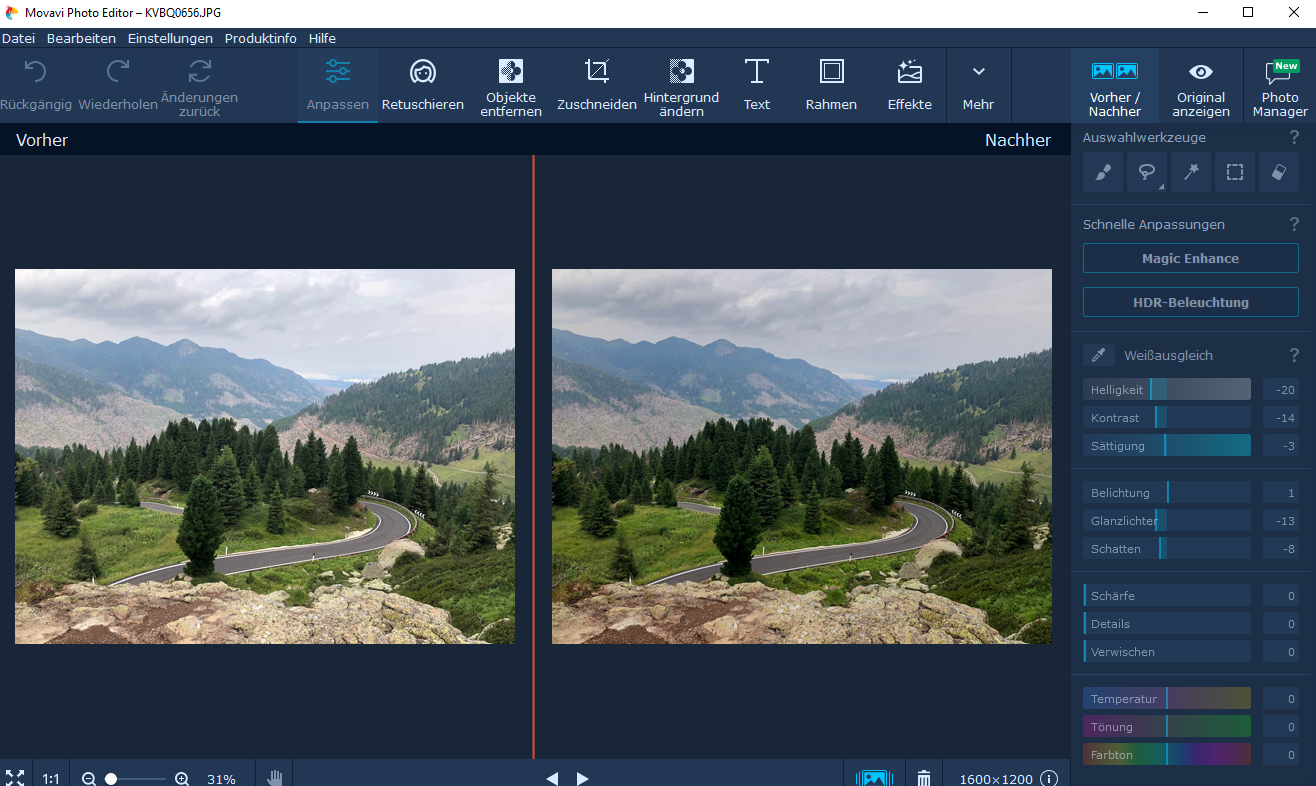Image resolution: width=1316 pixels, height=786 pixels.
Task: Toggle Original anzeigen eye button
Action: pyautogui.click(x=1200, y=85)
